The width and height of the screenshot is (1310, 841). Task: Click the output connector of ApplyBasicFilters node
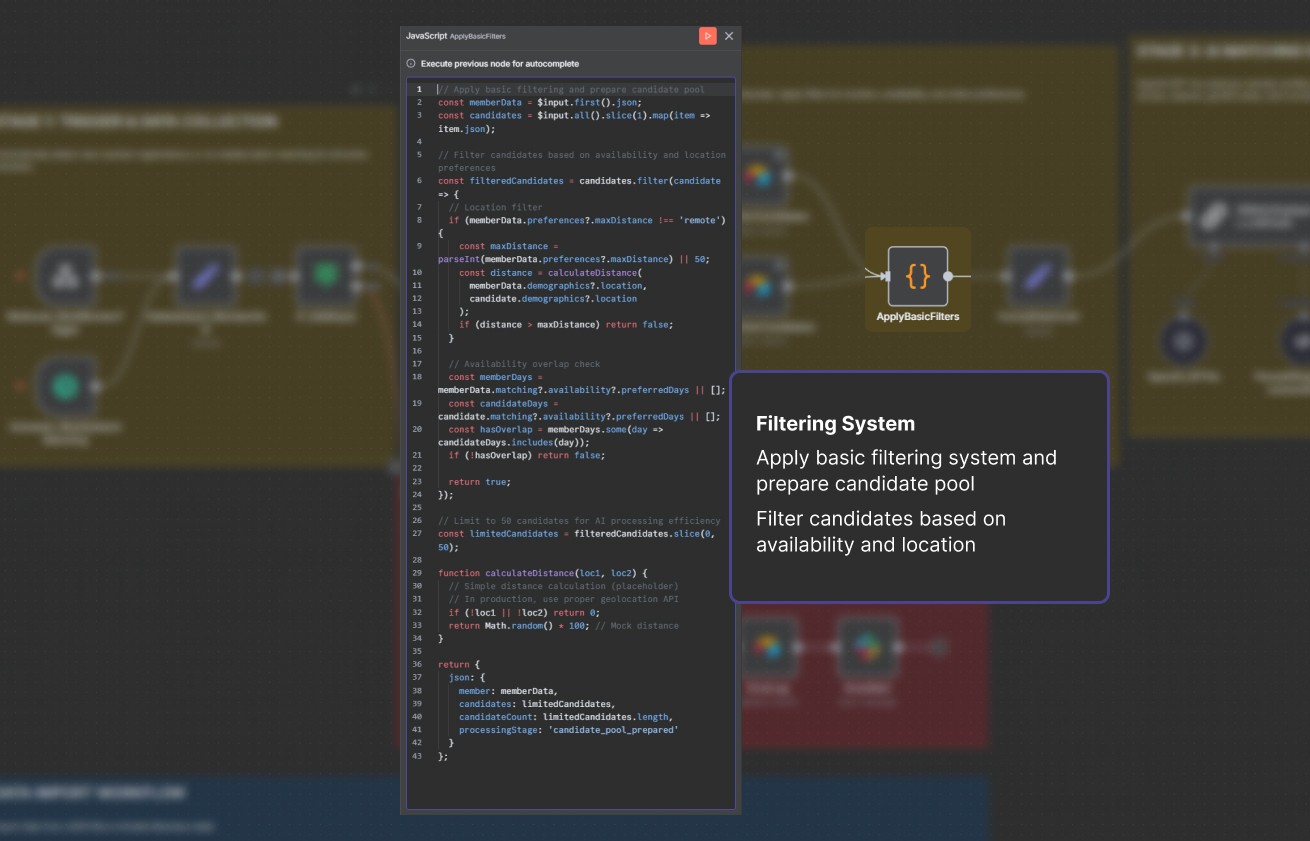tap(949, 276)
